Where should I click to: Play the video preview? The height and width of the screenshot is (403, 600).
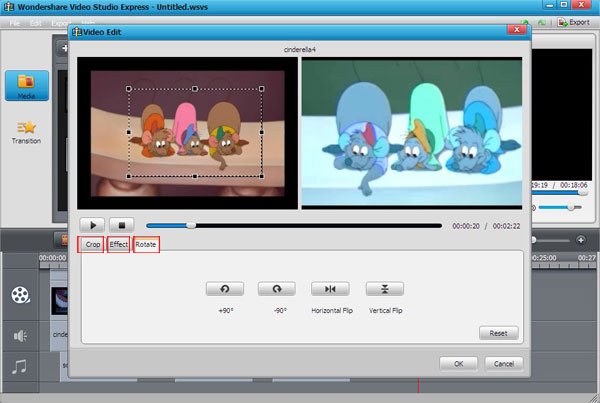point(93,225)
